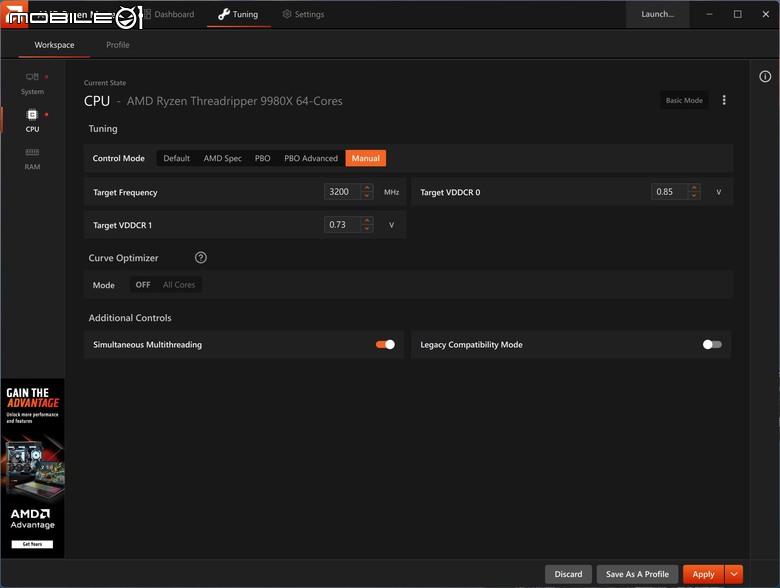The image size is (780, 588).
Task: Select the Workspace sub-tab
Action: tap(54, 45)
